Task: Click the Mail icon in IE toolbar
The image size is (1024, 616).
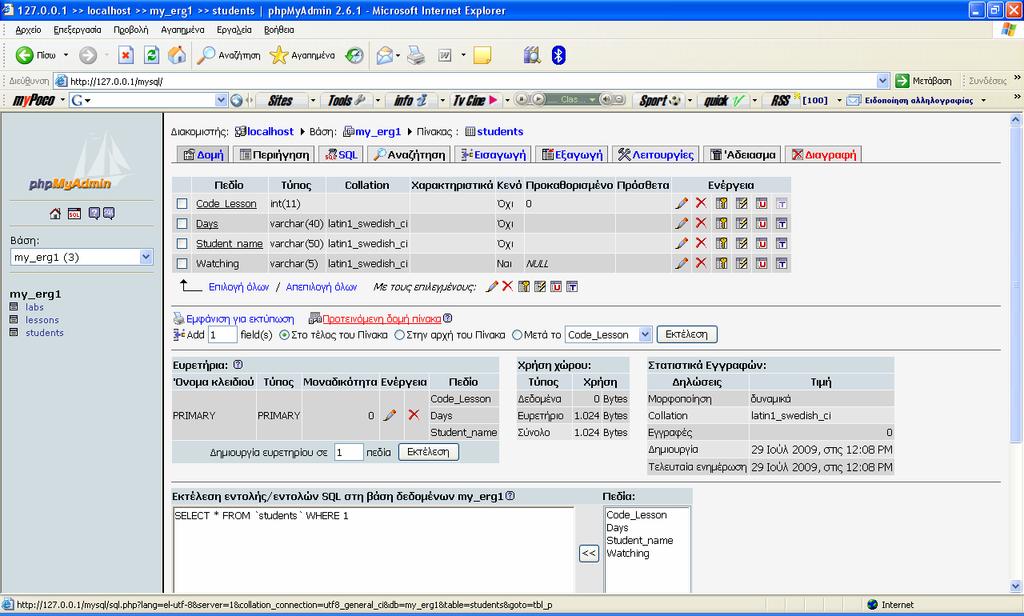Action: (x=385, y=56)
